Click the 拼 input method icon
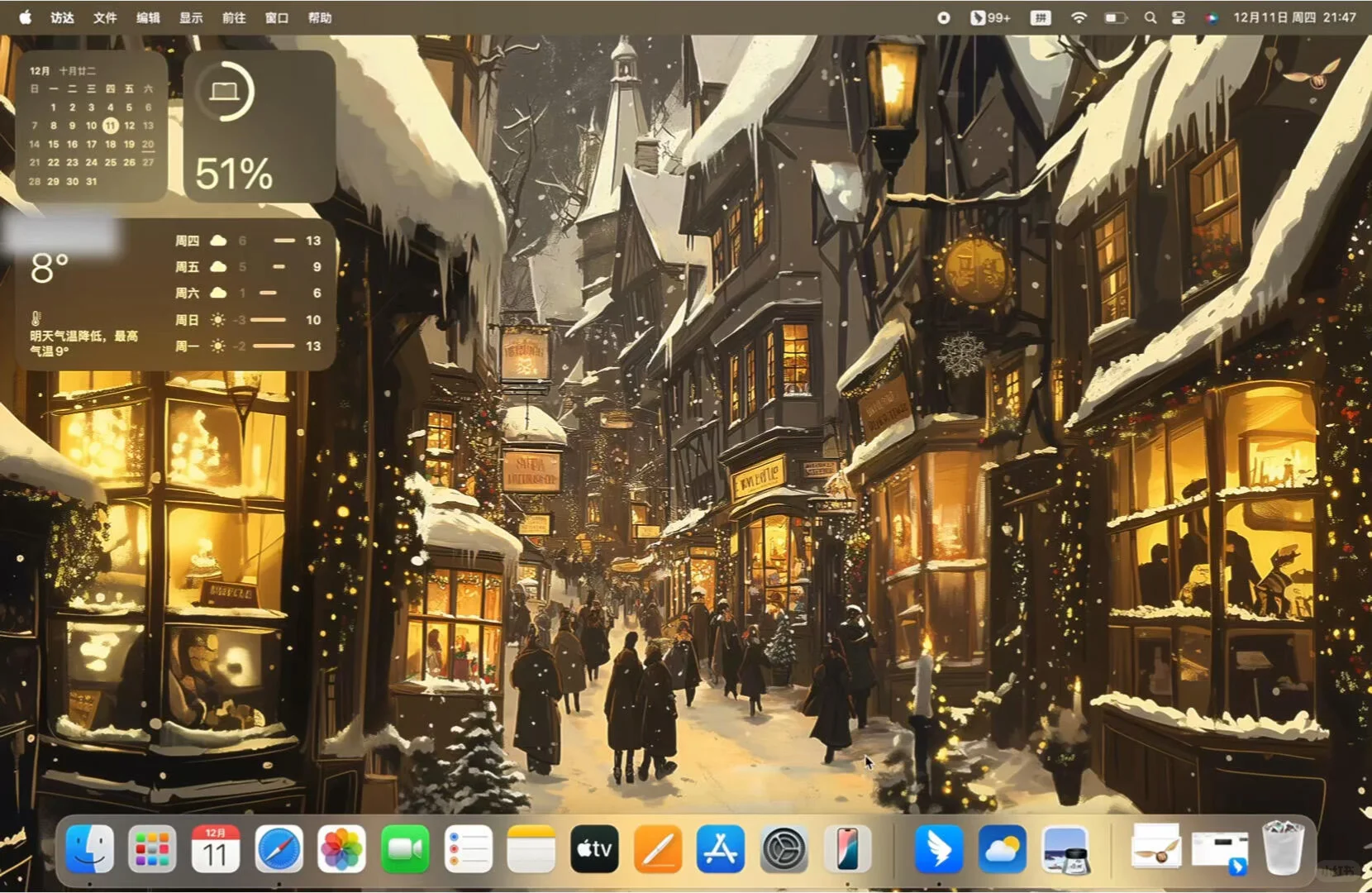The height and width of the screenshot is (893, 1372). (x=1041, y=17)
